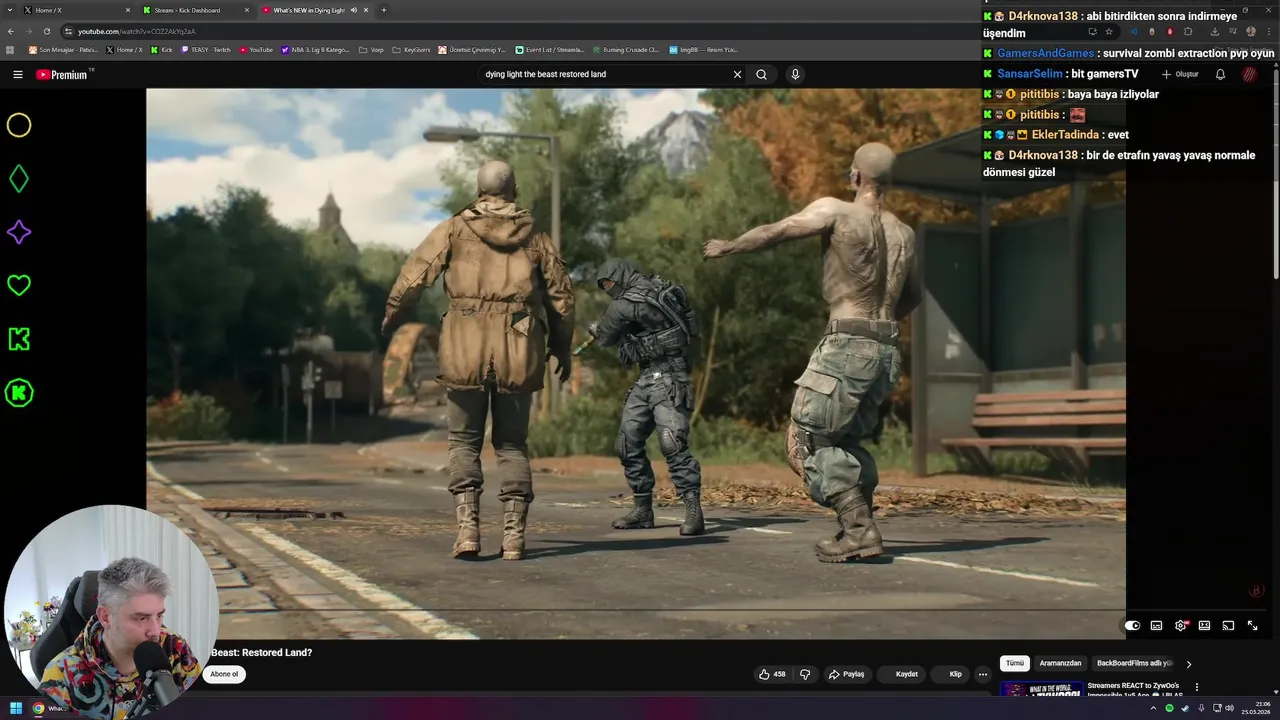Screen dimensions: 1280x720
Task: Select the Tümü filter chip
Action: [x=1015, y=663]
